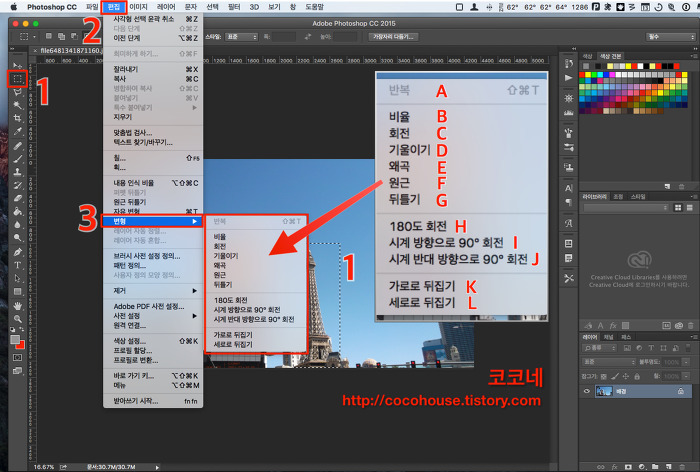The width and height of the screenshot is (700, 472).
Task: Select the Dodge tool
Action: click(17, 238)
